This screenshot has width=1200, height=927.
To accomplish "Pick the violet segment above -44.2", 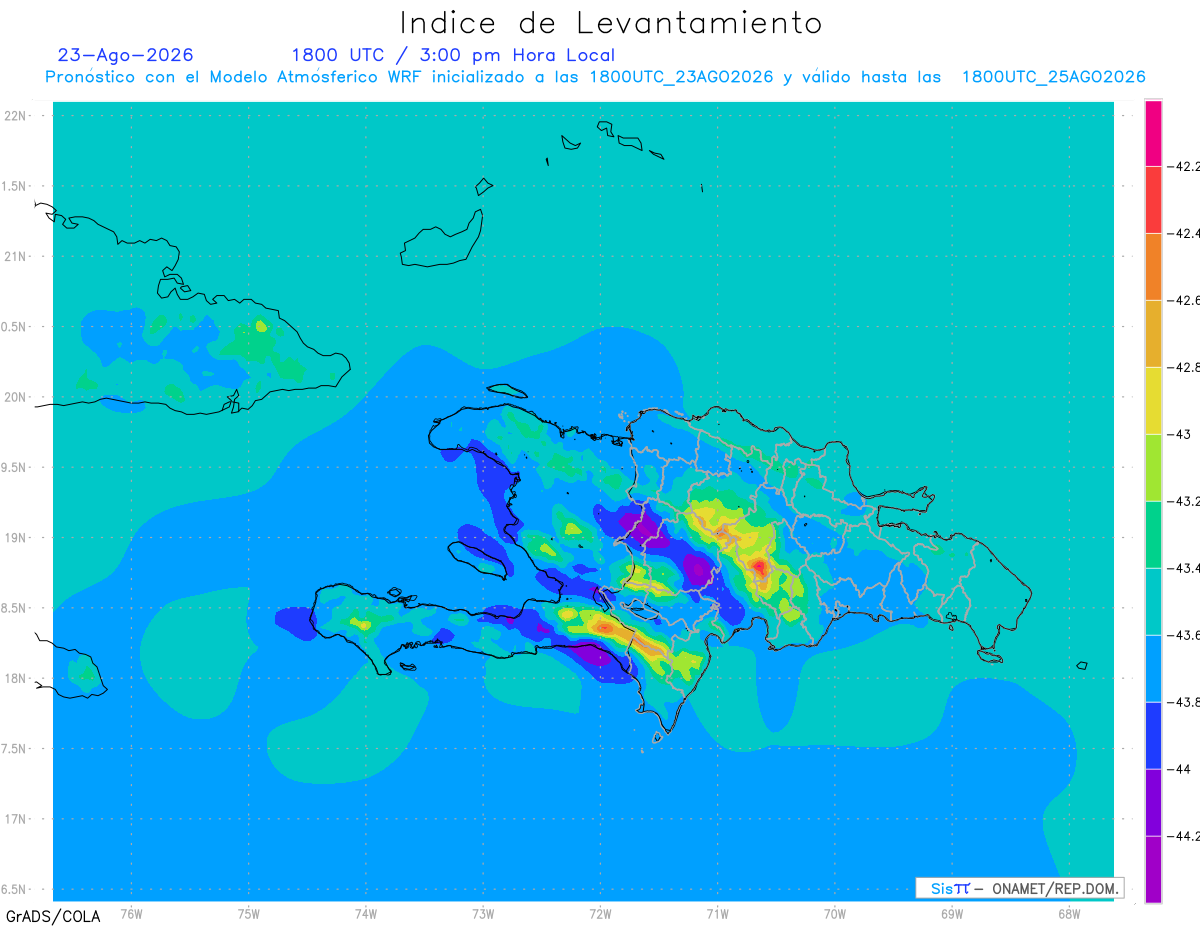I will pos(1153,802).
